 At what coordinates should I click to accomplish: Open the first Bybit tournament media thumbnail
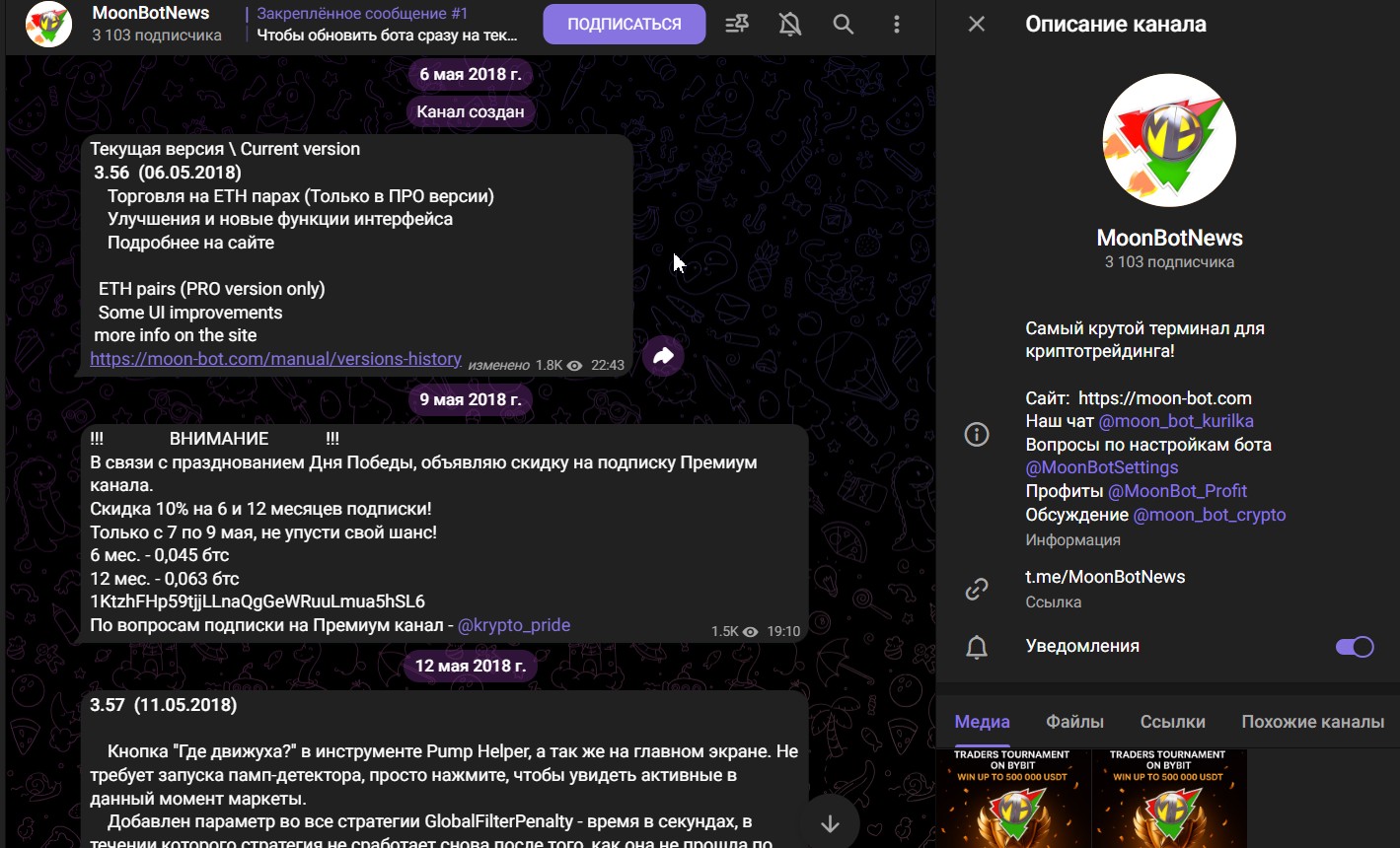tap(1013, 799)
